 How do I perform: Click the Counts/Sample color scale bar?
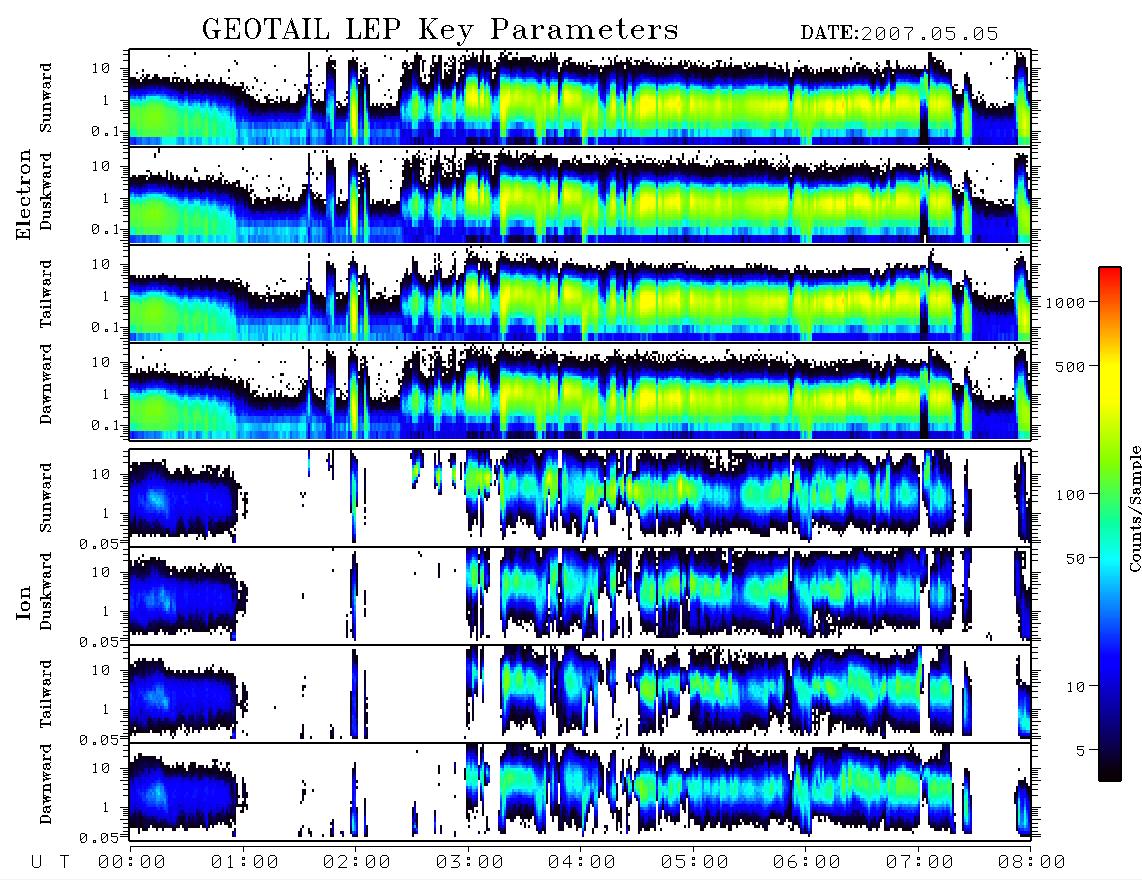click(1110, 524)
